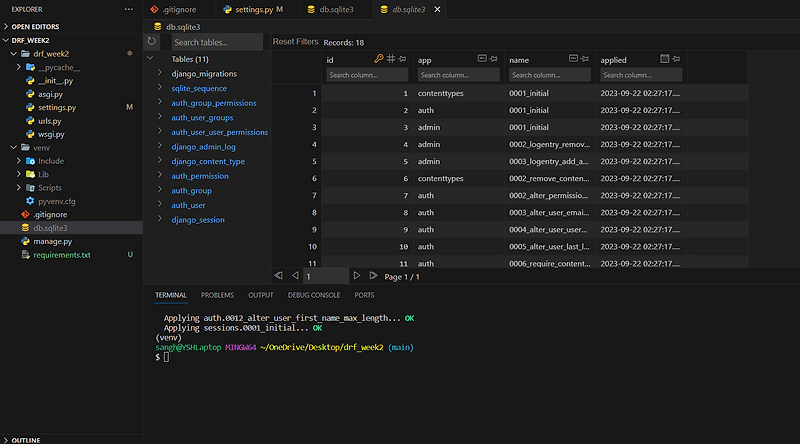Pin the applied column

[x=678, y=59]
